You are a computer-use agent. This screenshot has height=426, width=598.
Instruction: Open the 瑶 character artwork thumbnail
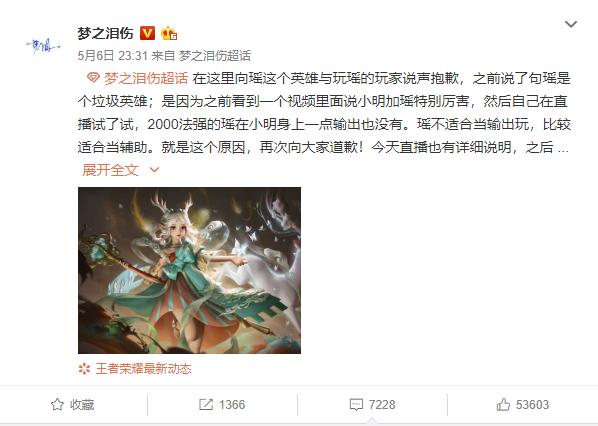(190, 270)
